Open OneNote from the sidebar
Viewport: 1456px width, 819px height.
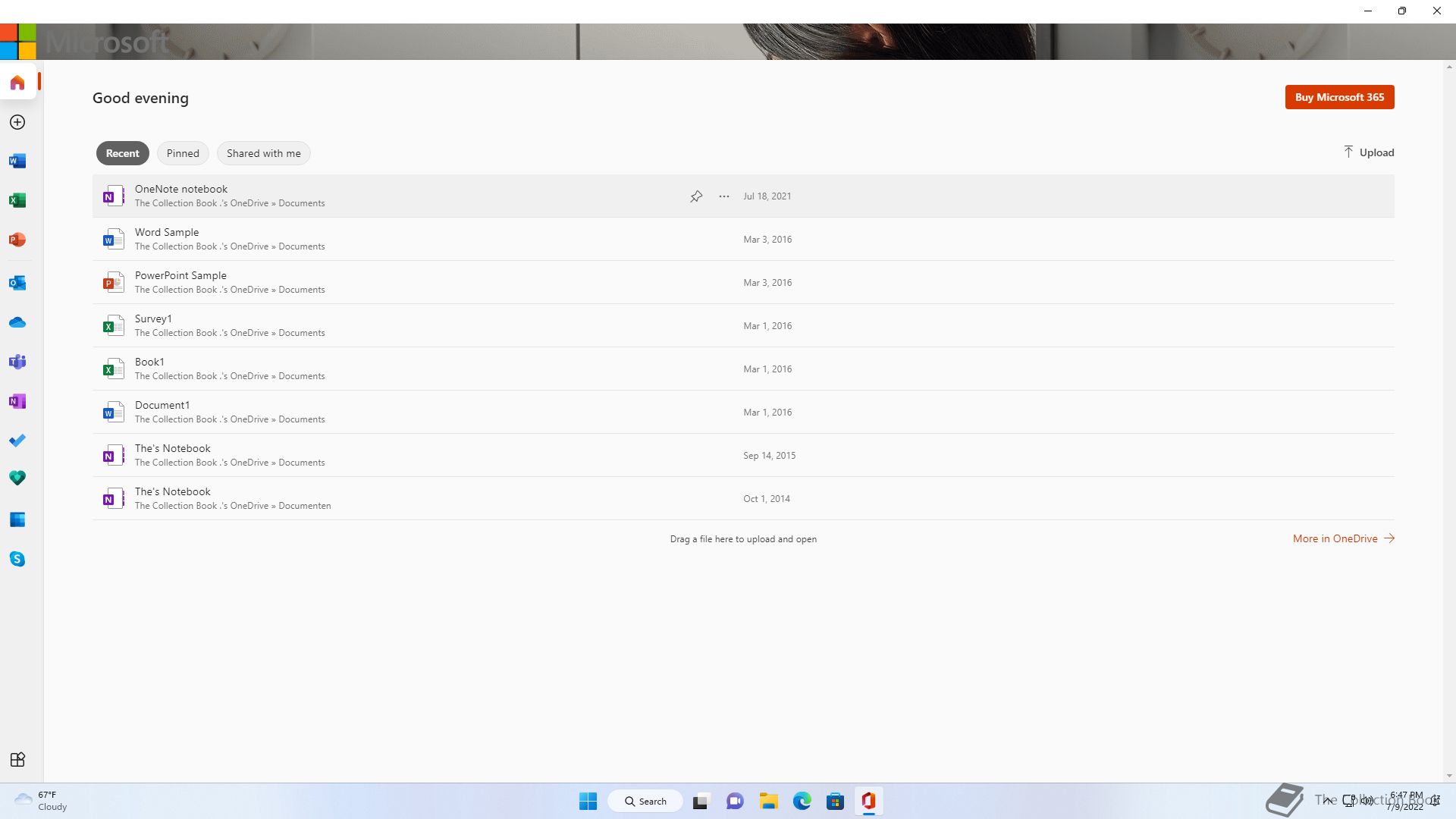(x=17, y=401)
